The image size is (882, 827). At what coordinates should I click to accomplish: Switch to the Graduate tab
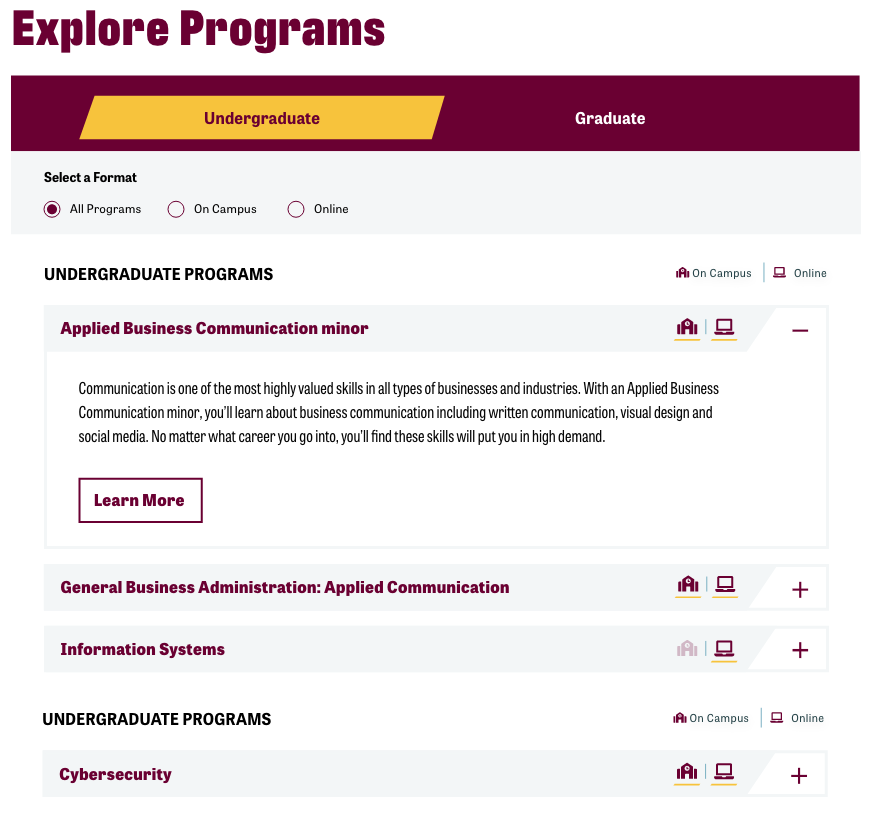click(x=610, y=118)
